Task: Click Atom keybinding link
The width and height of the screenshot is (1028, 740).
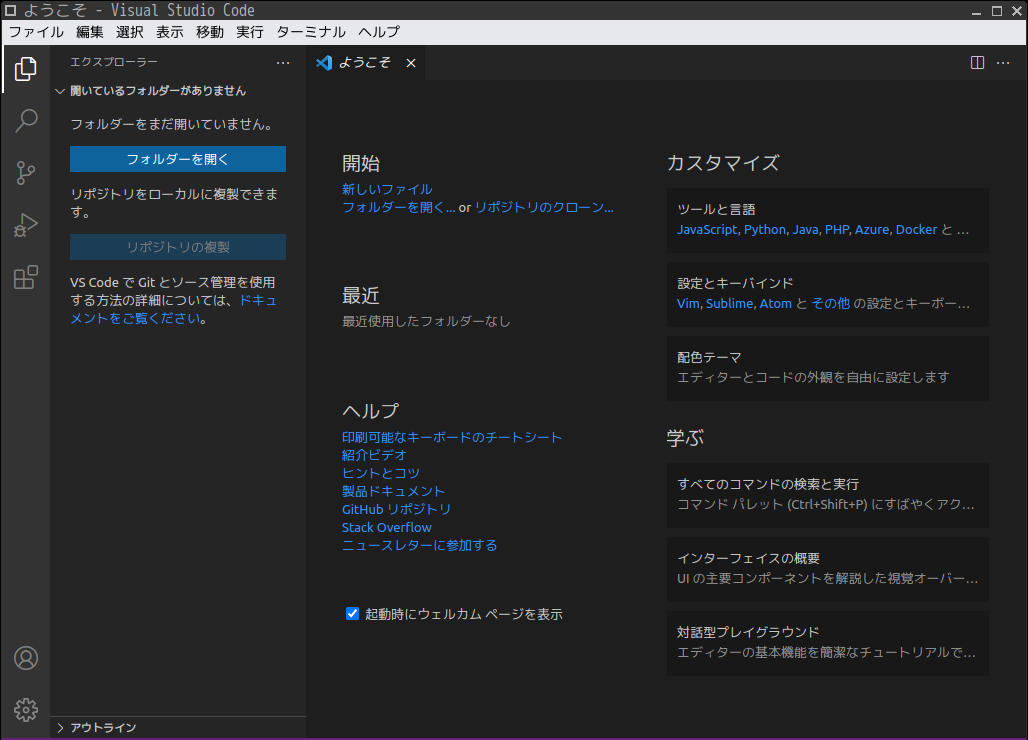Action: click(775, 304)
